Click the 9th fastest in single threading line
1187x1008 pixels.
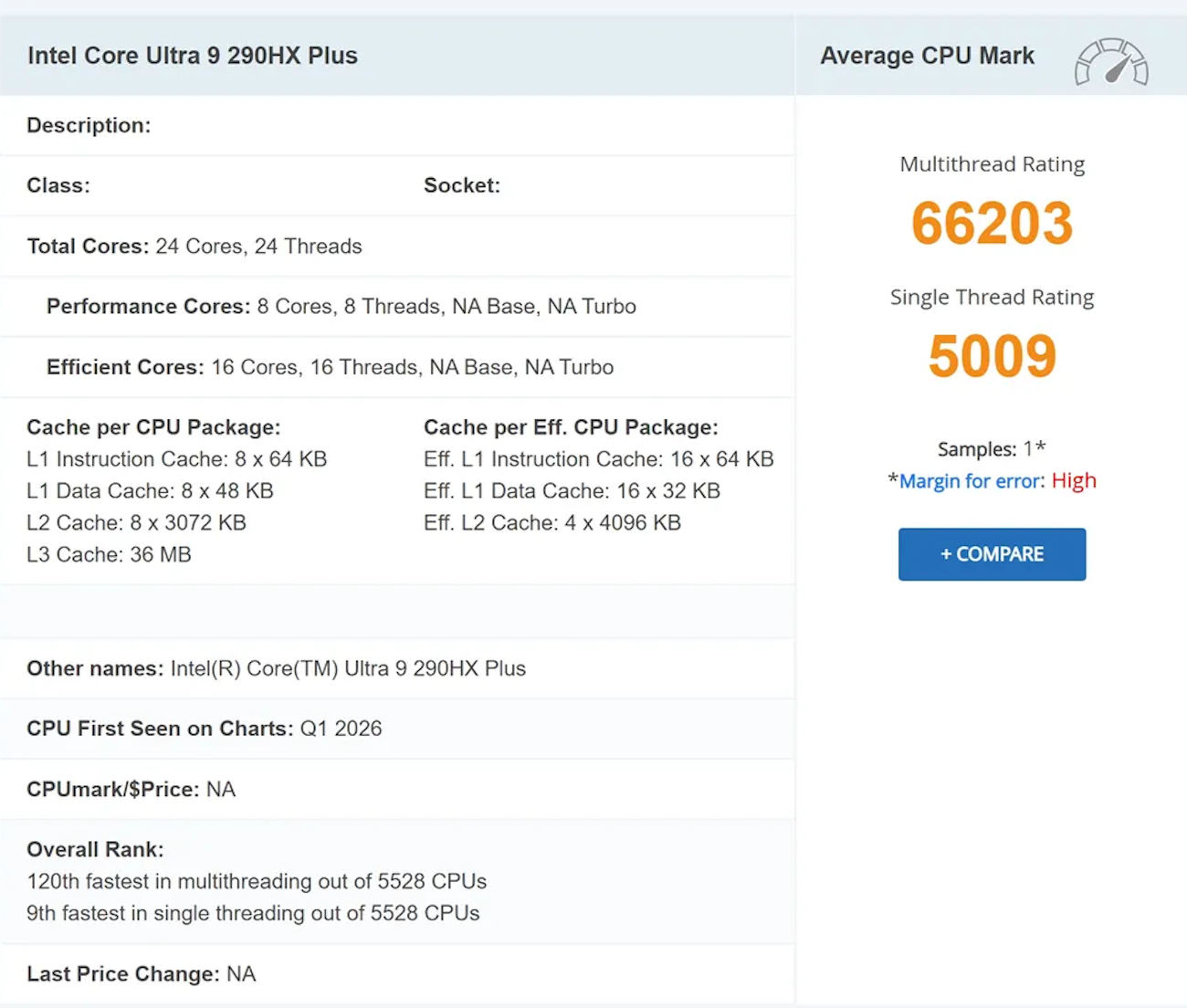coord(252,913)
